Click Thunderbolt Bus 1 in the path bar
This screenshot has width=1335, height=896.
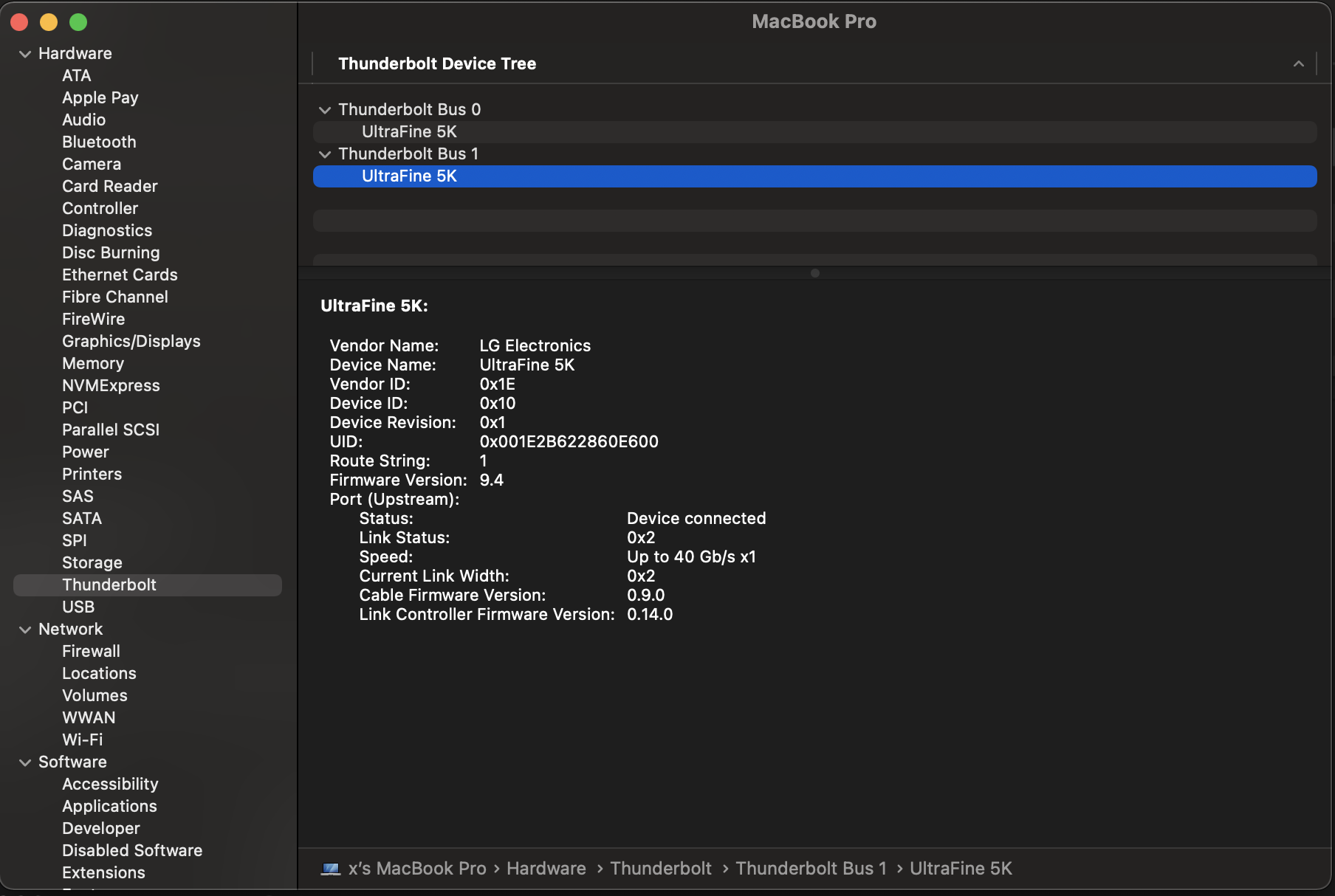811,869
